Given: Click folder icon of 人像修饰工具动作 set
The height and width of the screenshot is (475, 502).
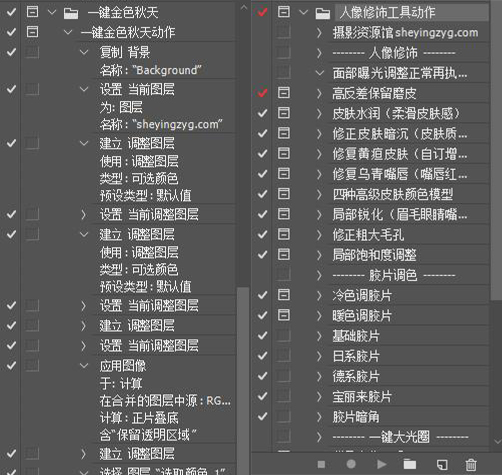Looking at the screenshot, I should (323, 13).
